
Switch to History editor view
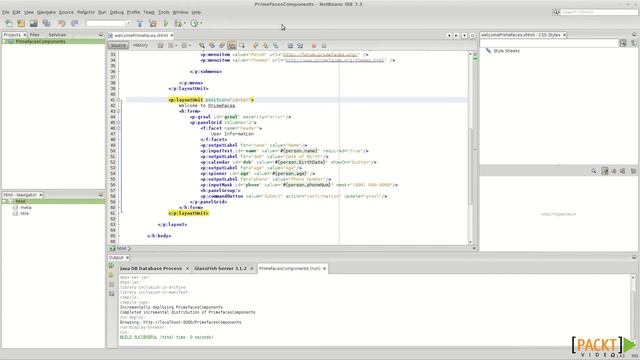(140, 46)
